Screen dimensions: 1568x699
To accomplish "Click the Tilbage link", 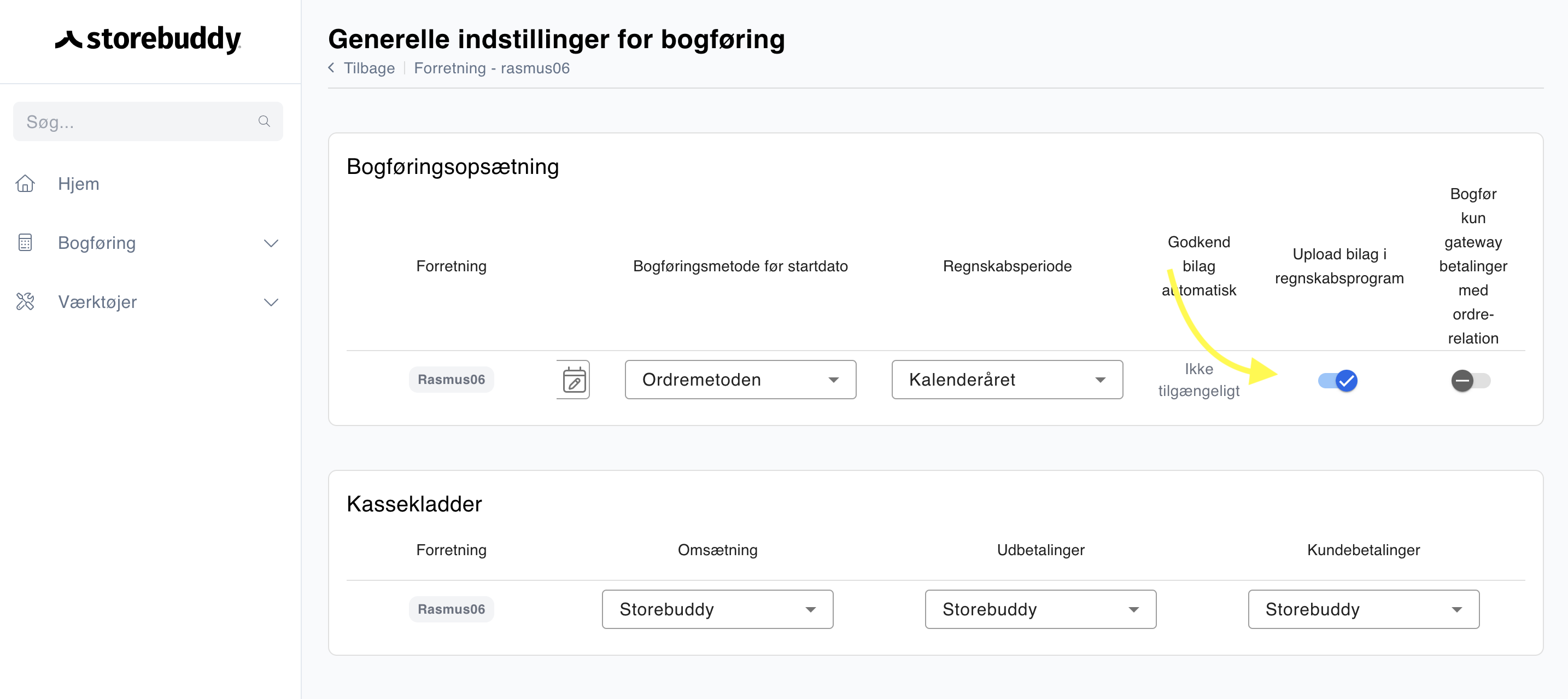I will 370,68.
